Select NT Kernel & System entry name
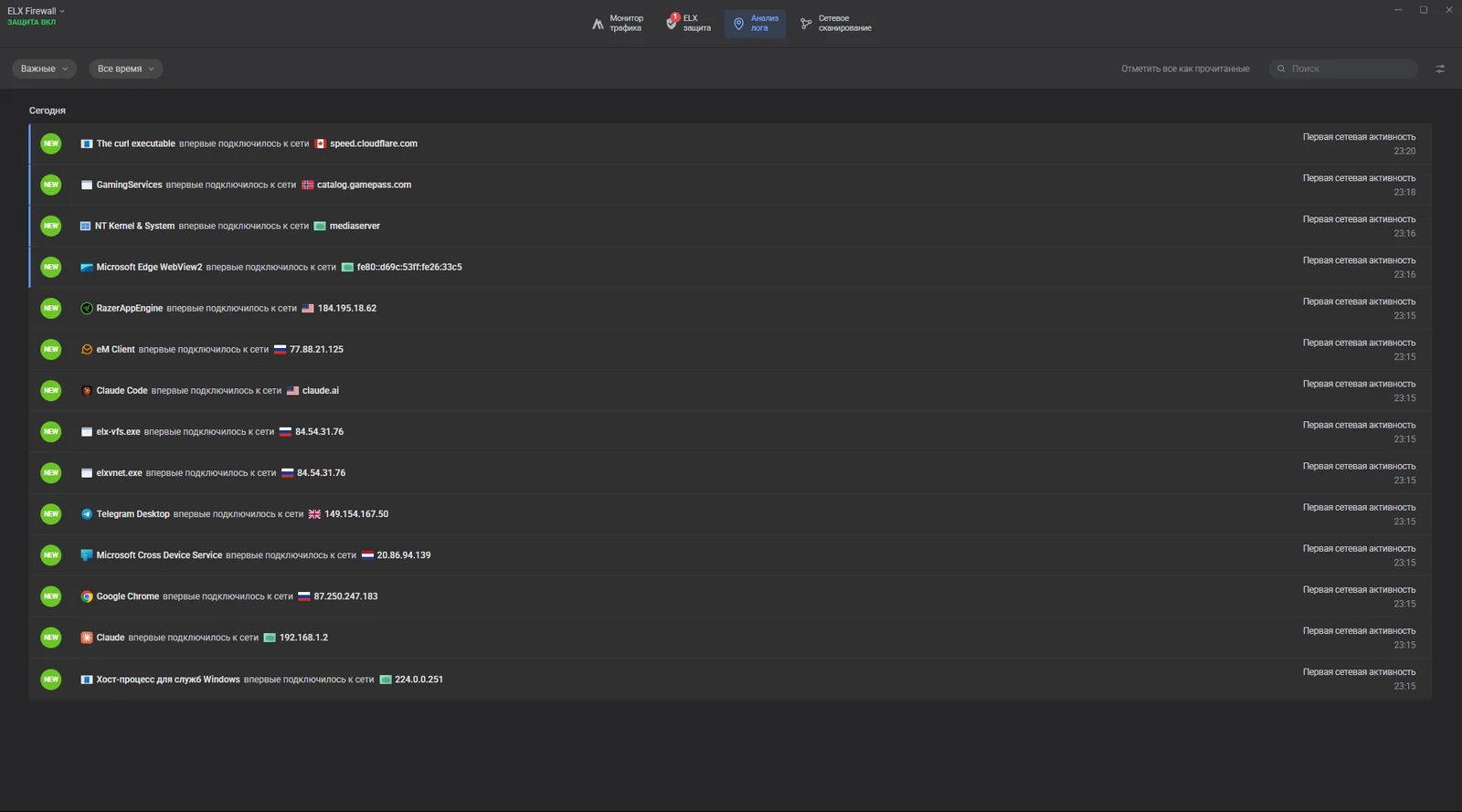 tap(134, 226)
